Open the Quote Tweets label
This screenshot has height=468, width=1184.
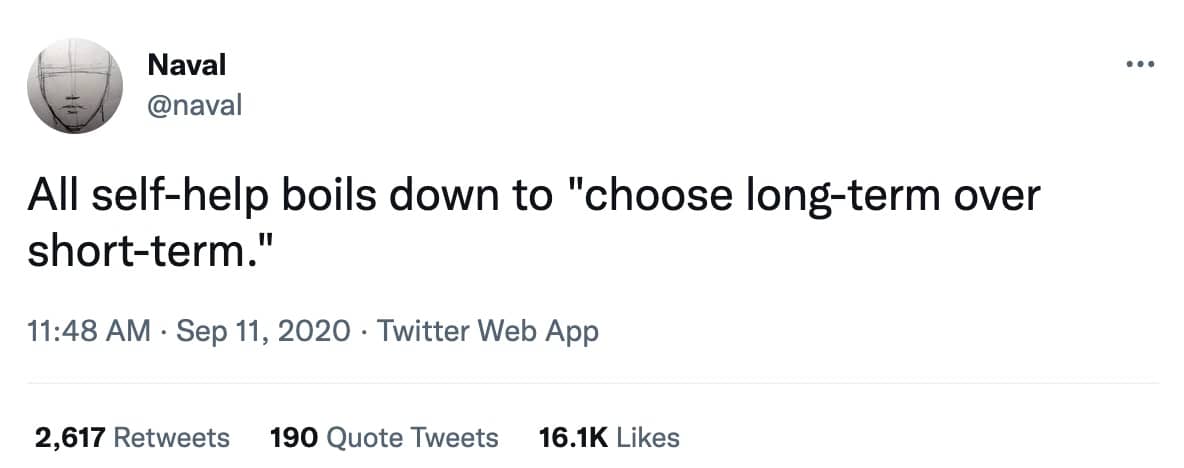point(413,437)
